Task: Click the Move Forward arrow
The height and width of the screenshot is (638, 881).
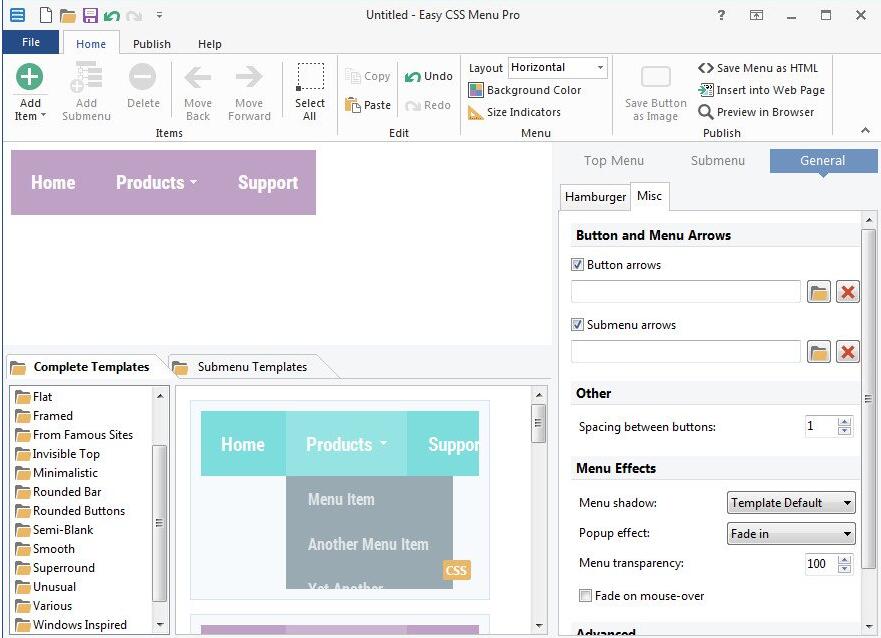Action: coord(249,77)
